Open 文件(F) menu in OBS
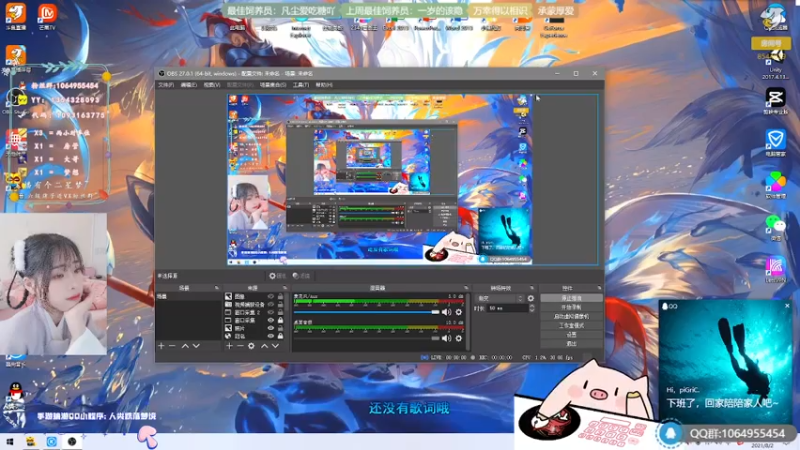This screenshot has height=450, width=800. point(166,85)
